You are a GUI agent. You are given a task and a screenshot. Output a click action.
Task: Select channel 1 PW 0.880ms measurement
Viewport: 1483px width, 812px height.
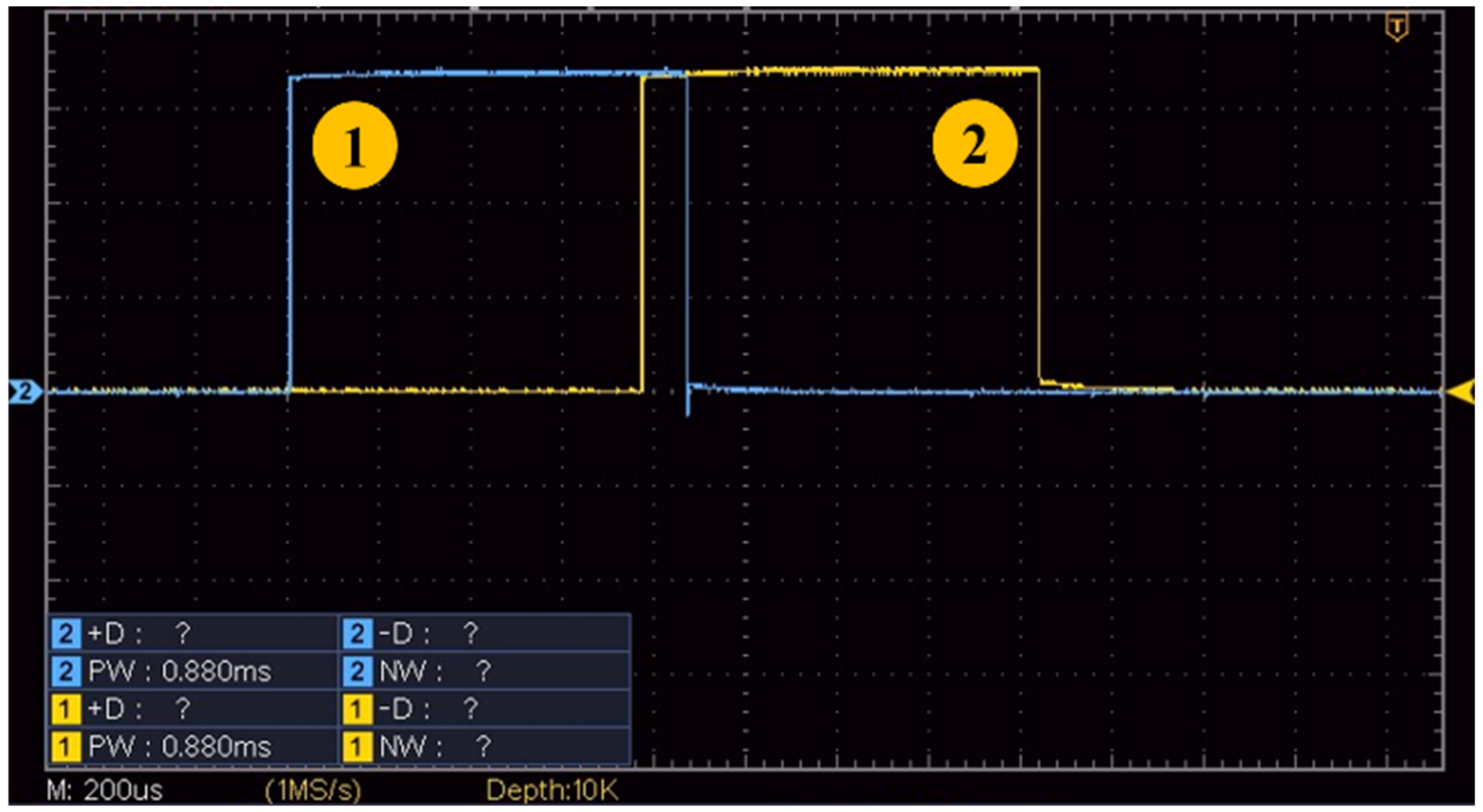click(179, 747)
